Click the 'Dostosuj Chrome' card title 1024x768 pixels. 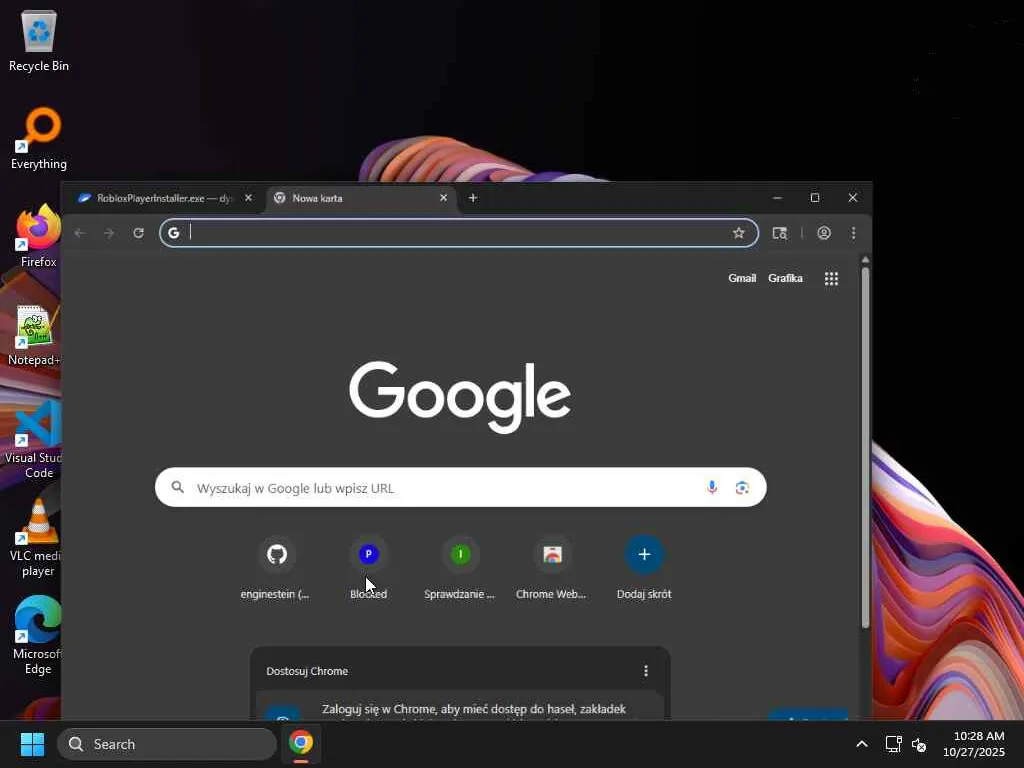coord(307,671)
